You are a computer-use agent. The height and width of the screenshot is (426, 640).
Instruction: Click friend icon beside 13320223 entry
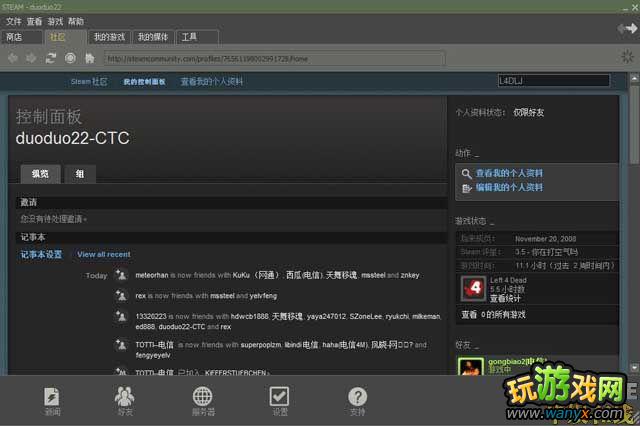point(121,316)
